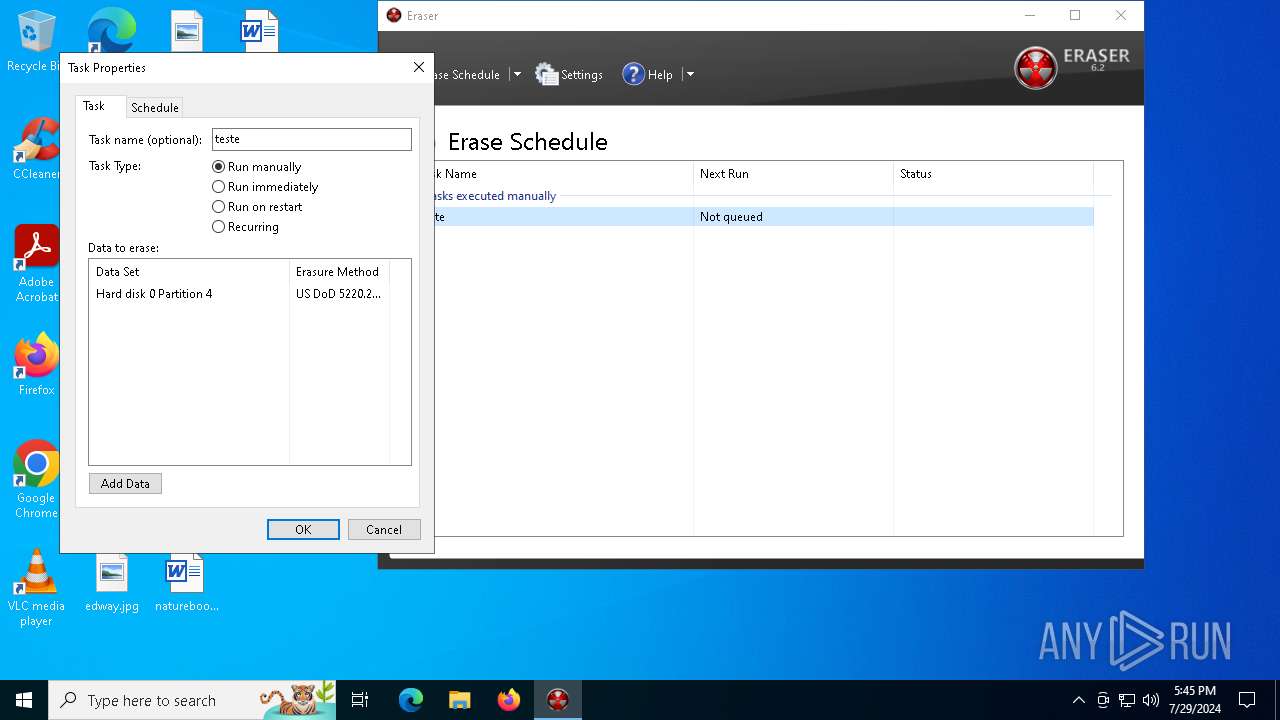Screen dimensions: 1280x720
Task: Click the taskbar search box
Action: coord(192,700)
